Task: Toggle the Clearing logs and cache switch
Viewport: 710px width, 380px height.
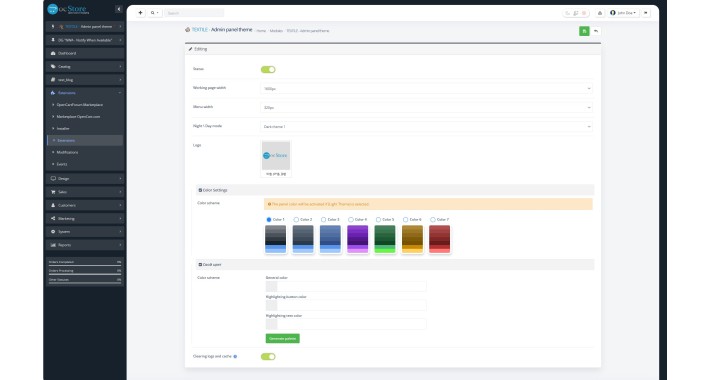Action: (268, 356)
